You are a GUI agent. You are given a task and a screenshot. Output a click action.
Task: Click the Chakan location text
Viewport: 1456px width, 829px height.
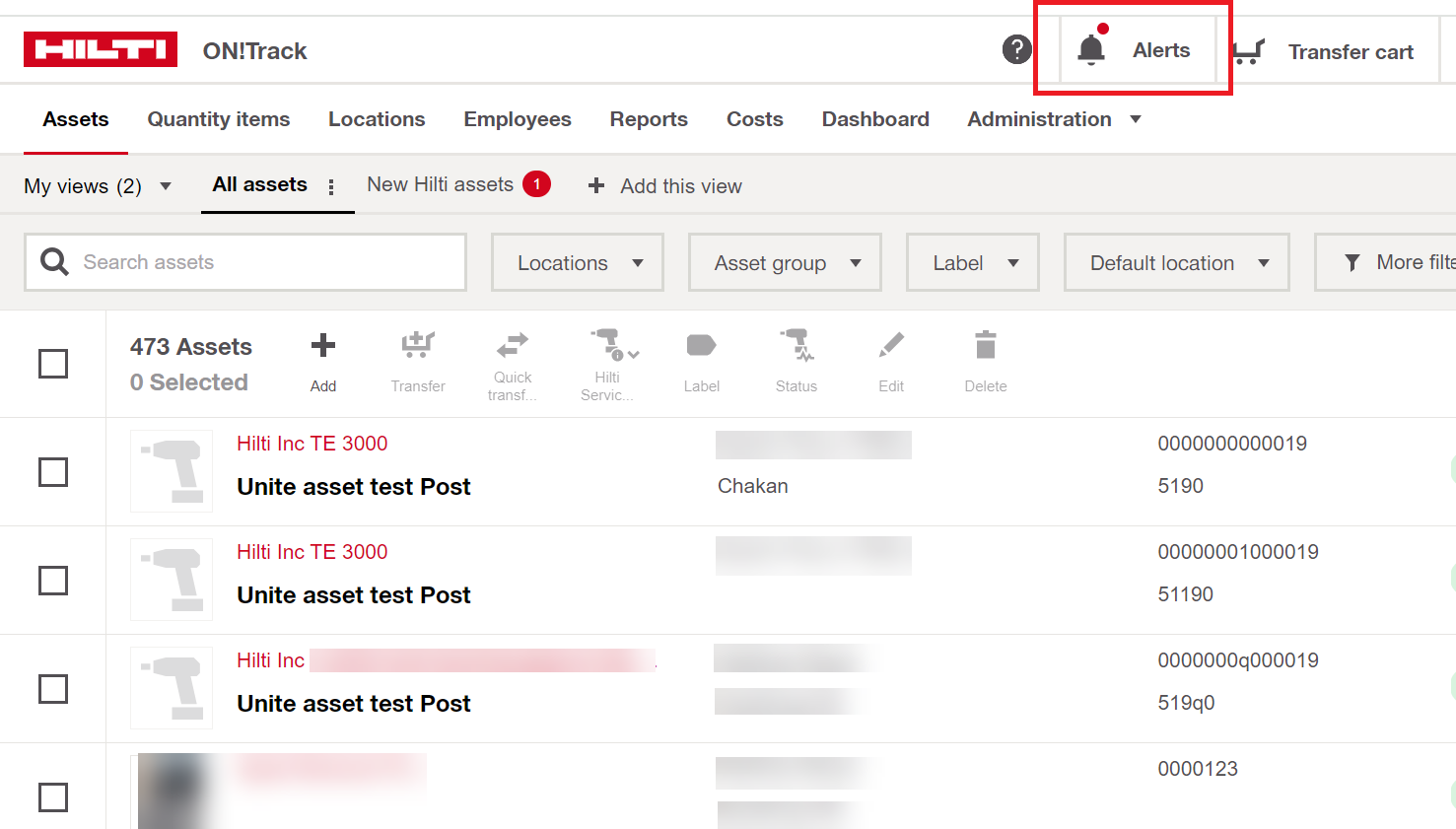tap(753, 486)
